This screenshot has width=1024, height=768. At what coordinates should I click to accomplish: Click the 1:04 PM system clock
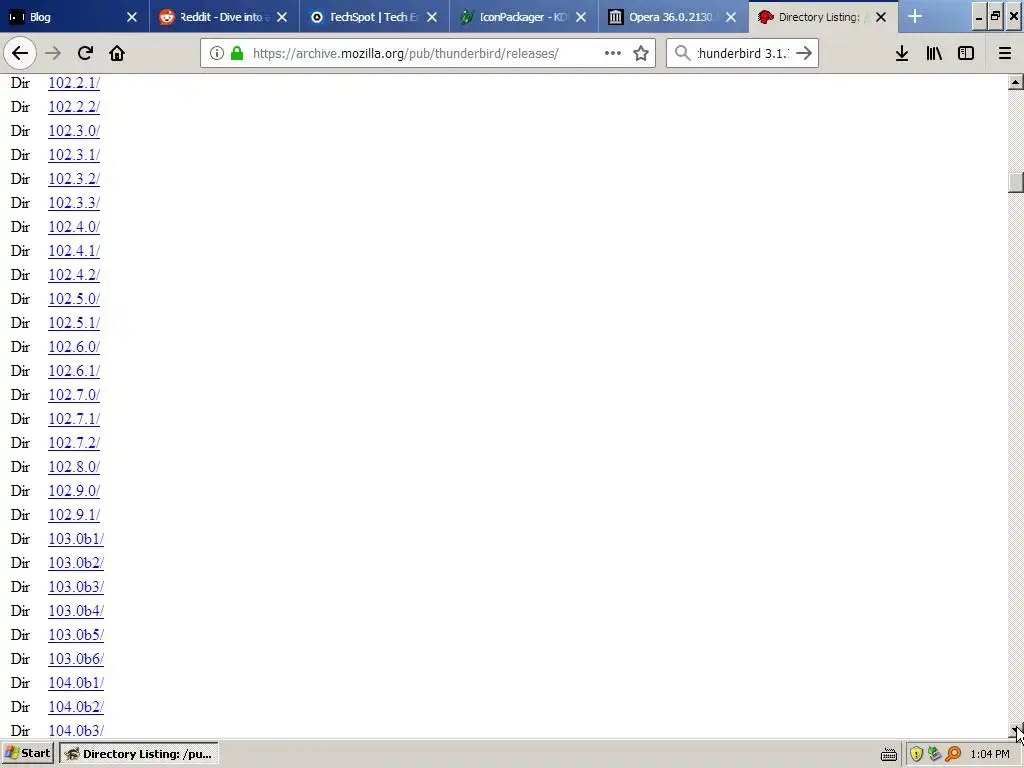click(x=990, y=754)
